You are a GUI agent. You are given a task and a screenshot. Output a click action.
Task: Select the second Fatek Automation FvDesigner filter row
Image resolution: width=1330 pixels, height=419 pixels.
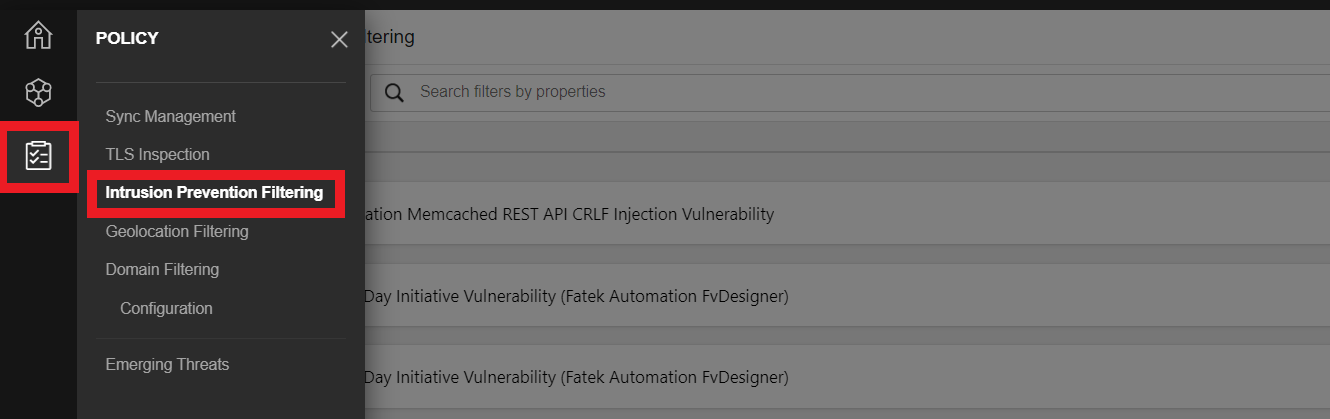coord(847,378)
